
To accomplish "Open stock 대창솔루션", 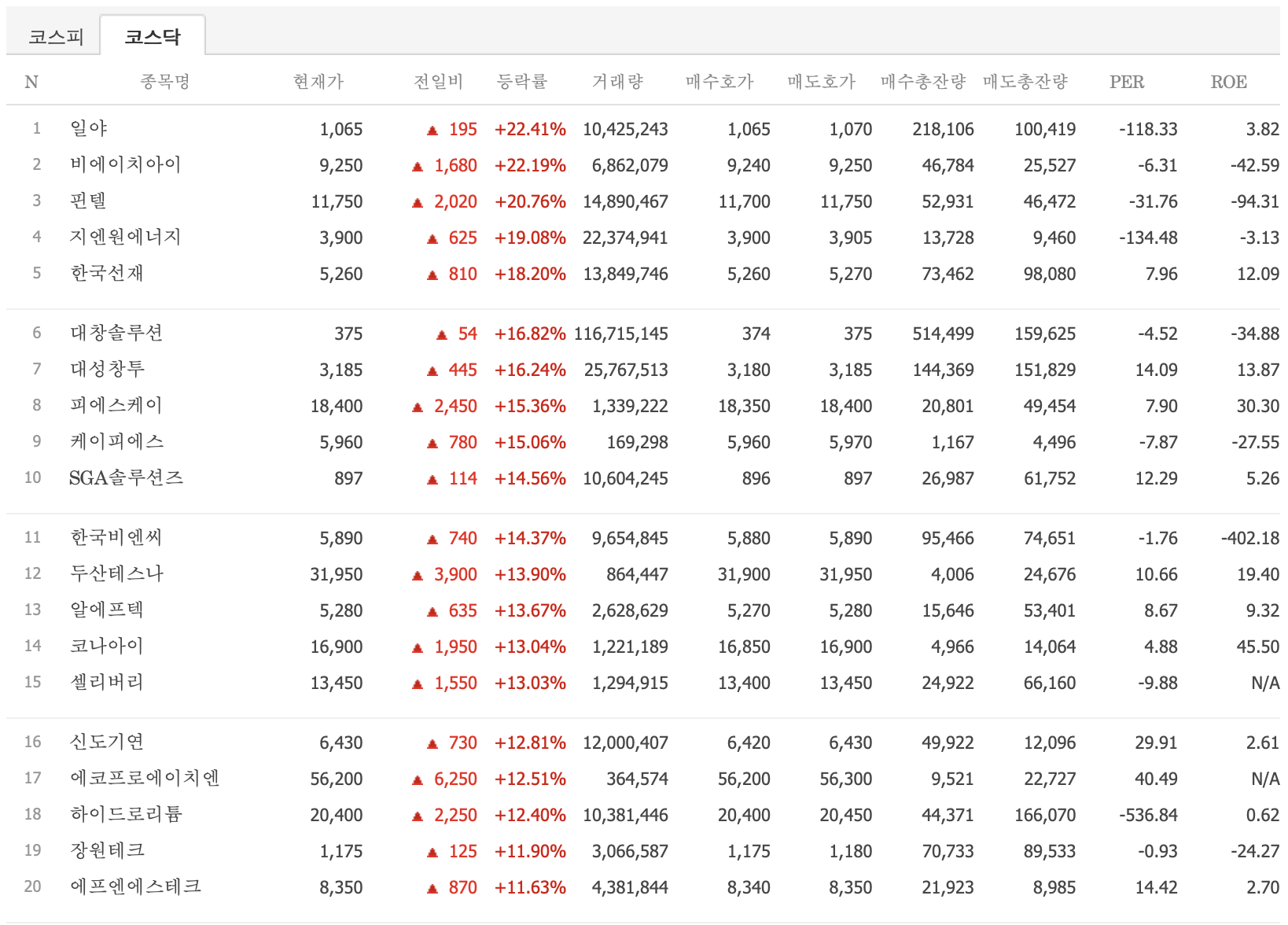I will [x=116, y=333].
